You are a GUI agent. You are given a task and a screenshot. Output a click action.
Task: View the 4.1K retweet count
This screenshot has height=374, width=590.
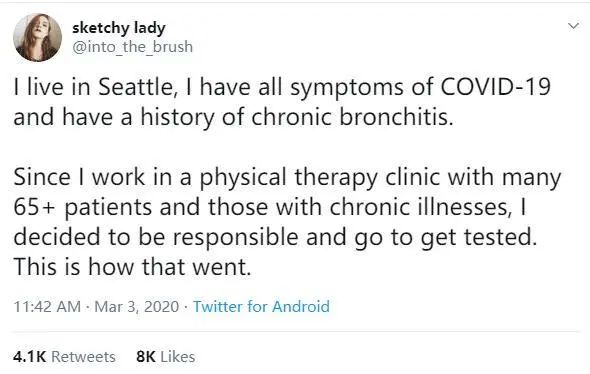click(x=29, y=357)
